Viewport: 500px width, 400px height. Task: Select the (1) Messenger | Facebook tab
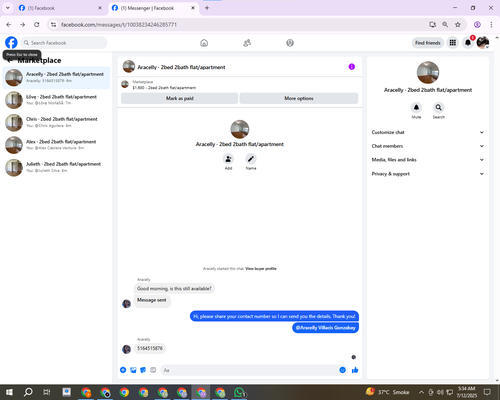(154, 8)
